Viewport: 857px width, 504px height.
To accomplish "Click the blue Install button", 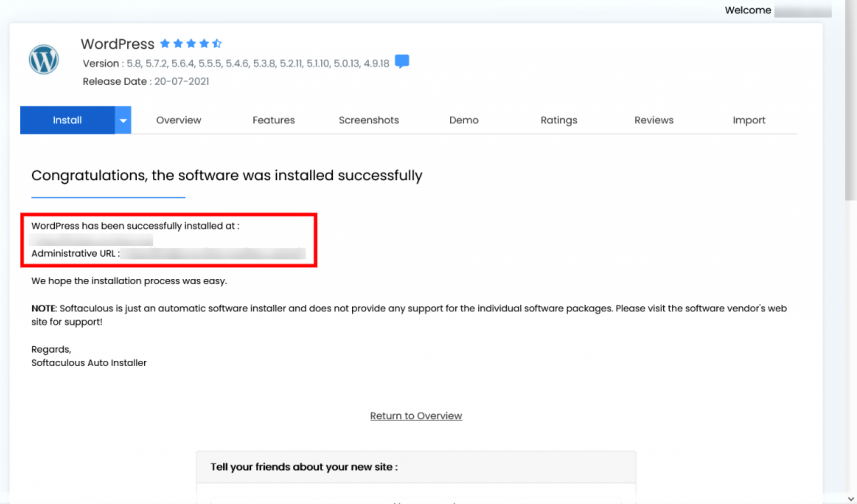I will 67,120.
